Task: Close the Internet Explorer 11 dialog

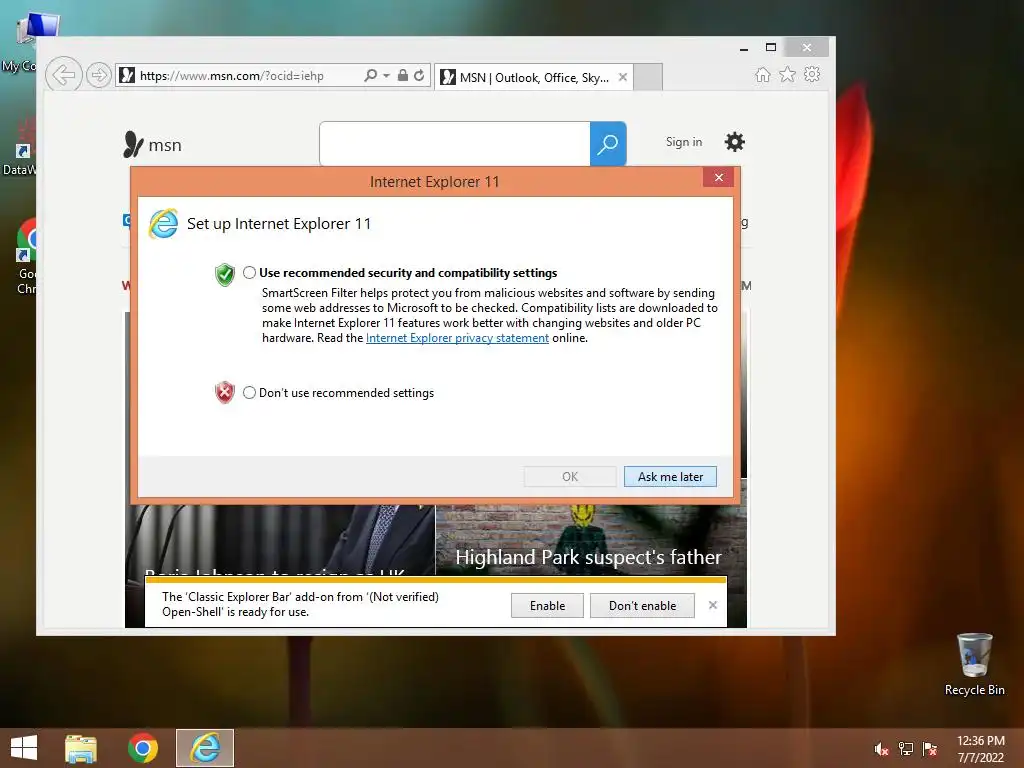Action: point(718,178)
